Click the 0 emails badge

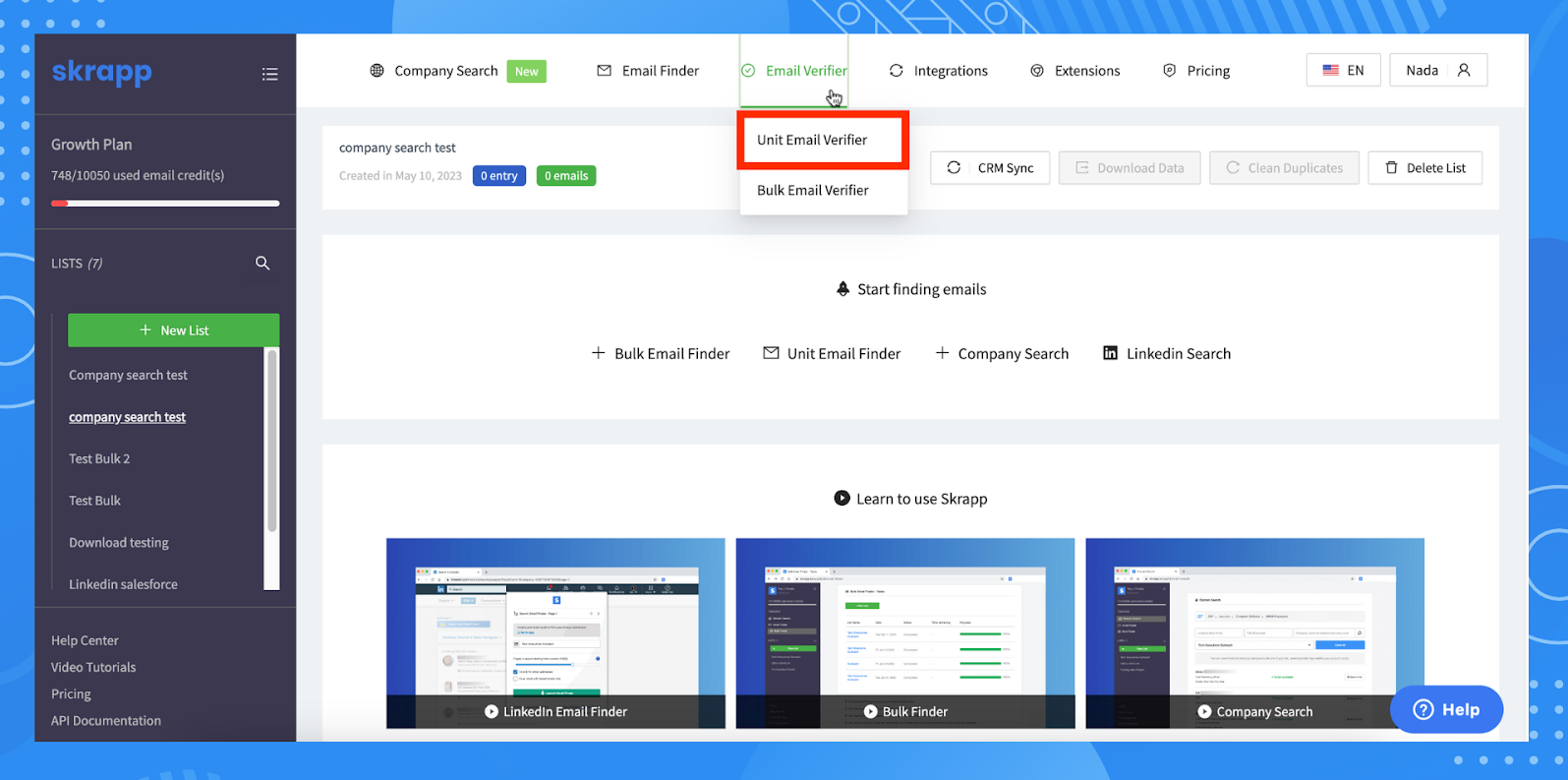(566, 176)
